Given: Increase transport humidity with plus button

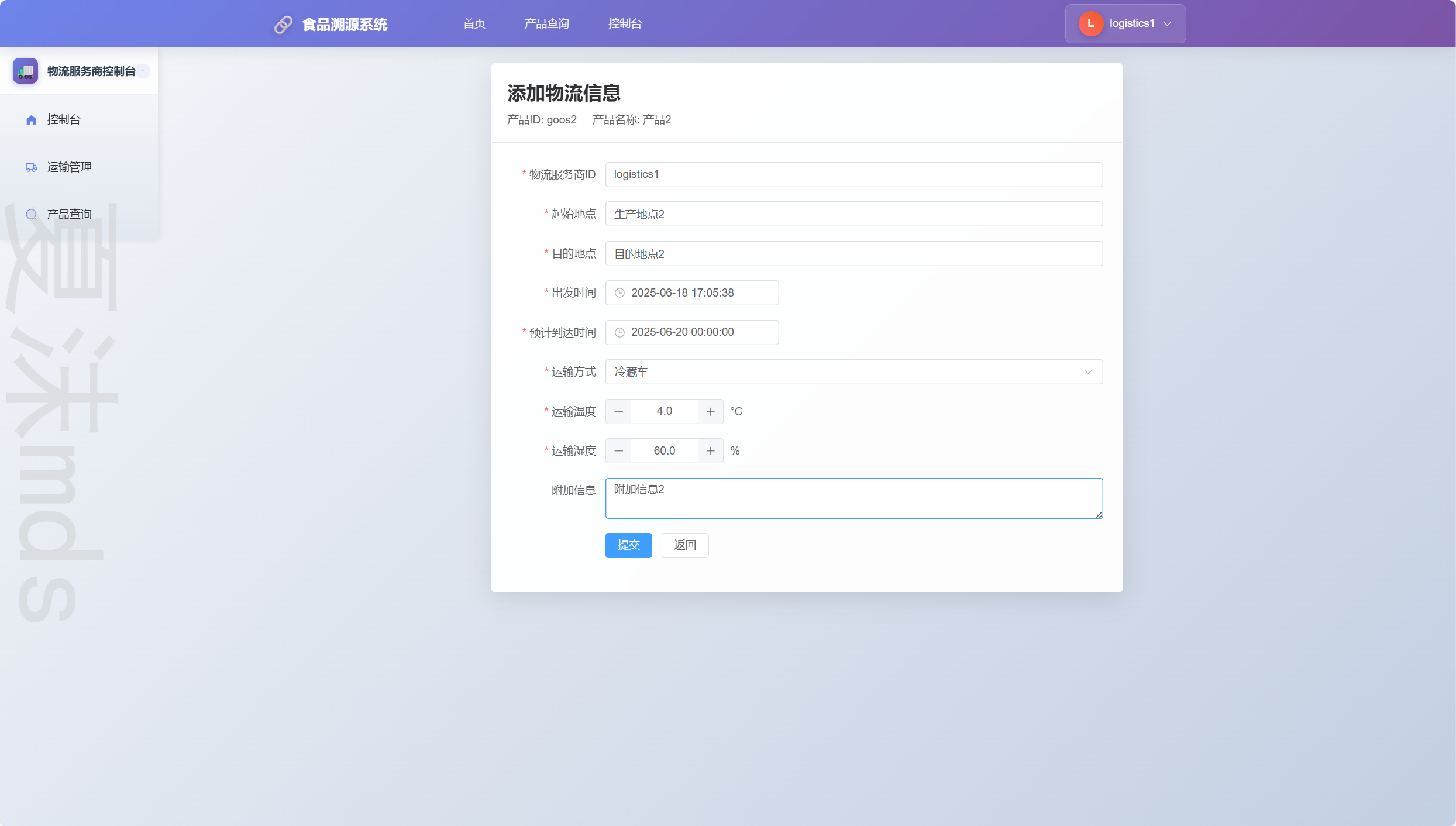Looking at the screenshot, I should [710, 451].
